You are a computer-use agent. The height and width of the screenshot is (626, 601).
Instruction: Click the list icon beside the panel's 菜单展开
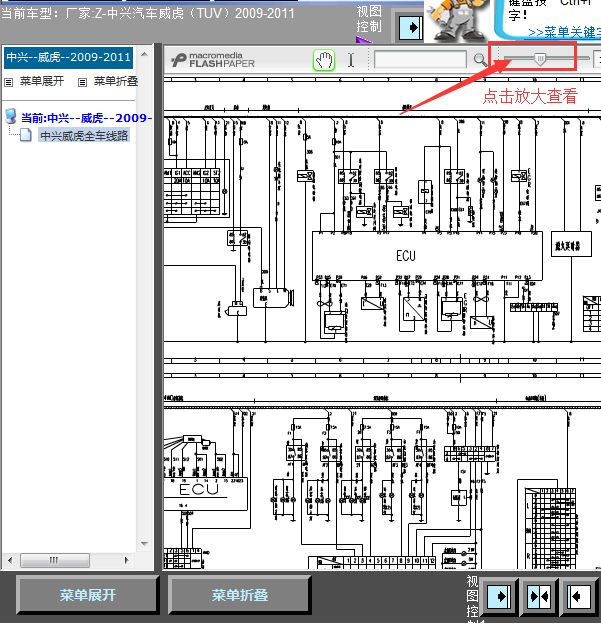8,83
